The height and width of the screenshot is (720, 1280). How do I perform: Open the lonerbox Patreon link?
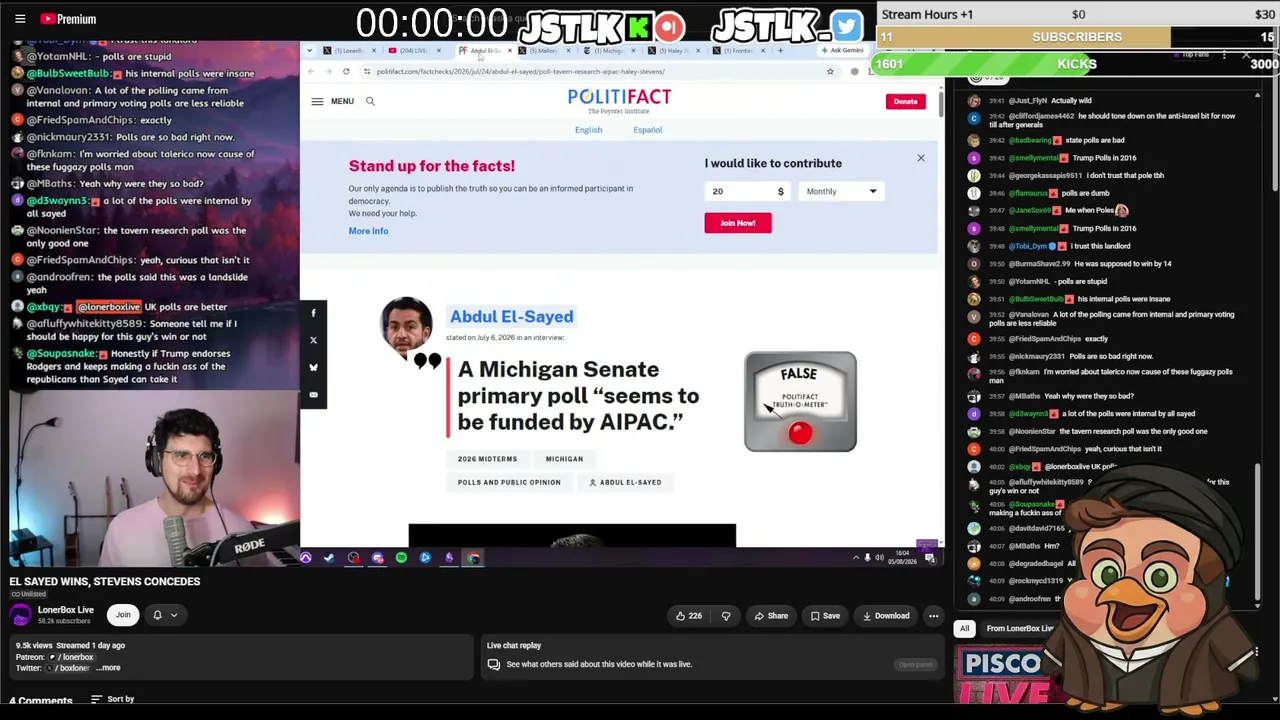coord(73,657)
